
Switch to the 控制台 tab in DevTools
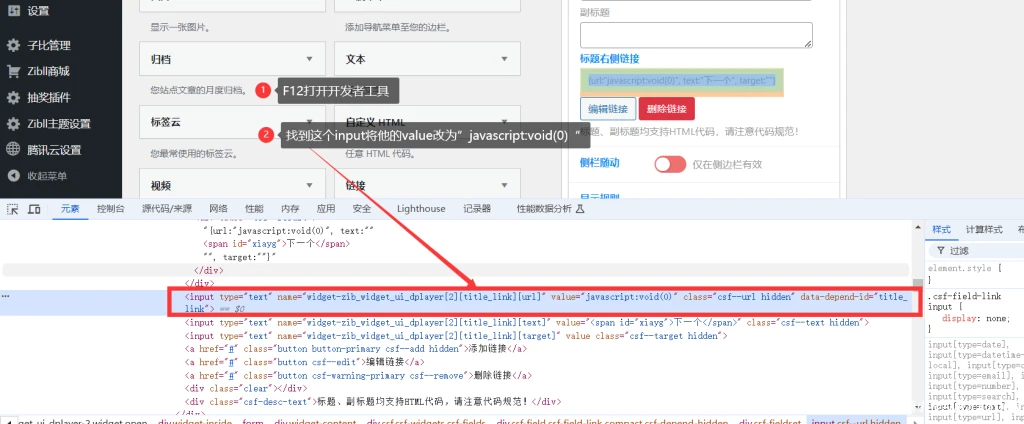point(111,209)
